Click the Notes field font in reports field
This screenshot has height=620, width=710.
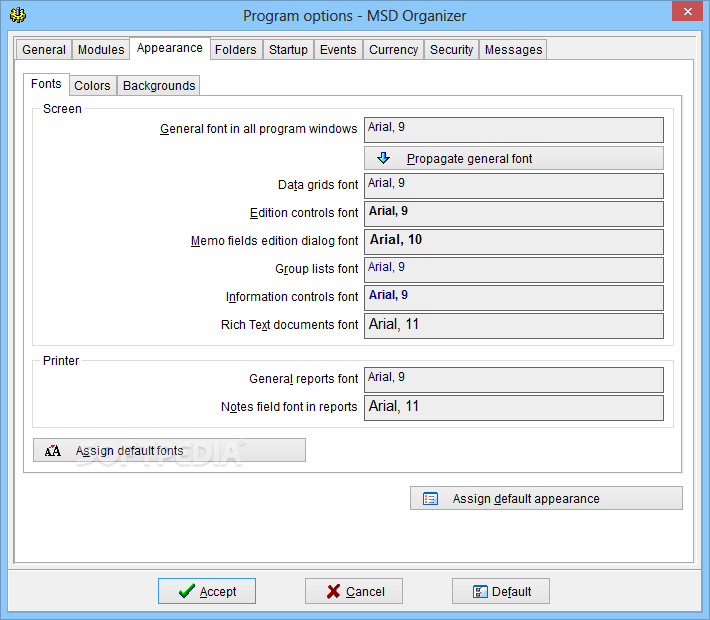pyautogui.click(x=514, y=408)
